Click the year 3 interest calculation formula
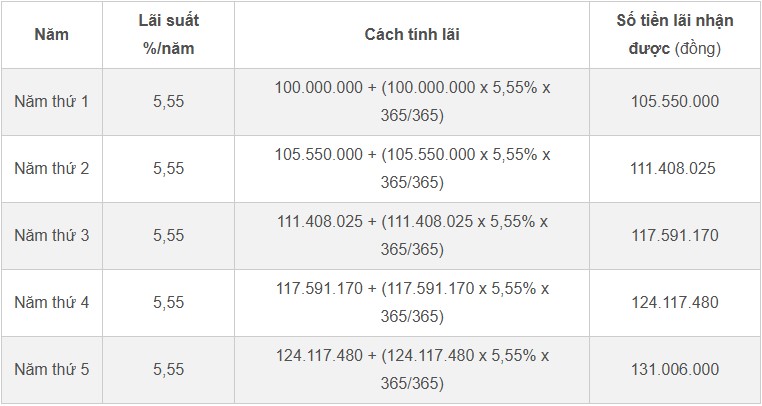Viewport: 762px width, 406px height. coord(412,235)
